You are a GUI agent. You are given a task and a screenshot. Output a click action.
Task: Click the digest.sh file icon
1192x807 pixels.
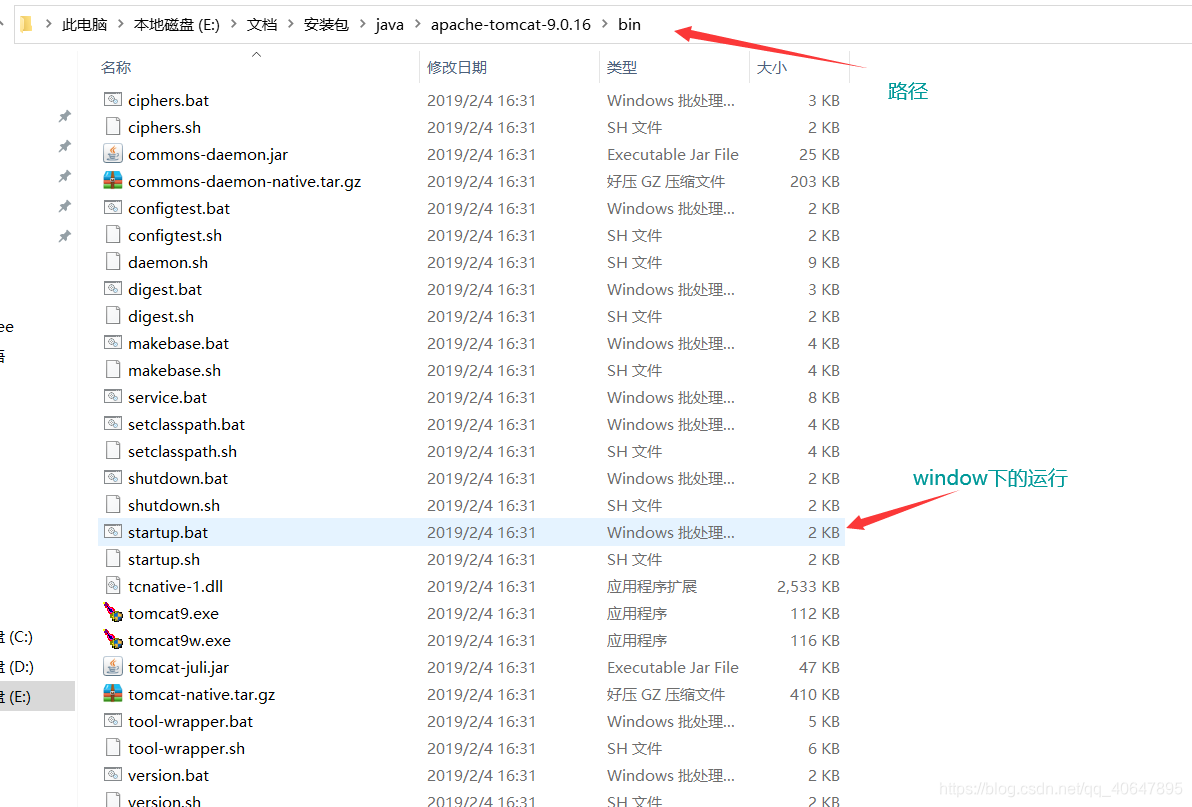113,316
